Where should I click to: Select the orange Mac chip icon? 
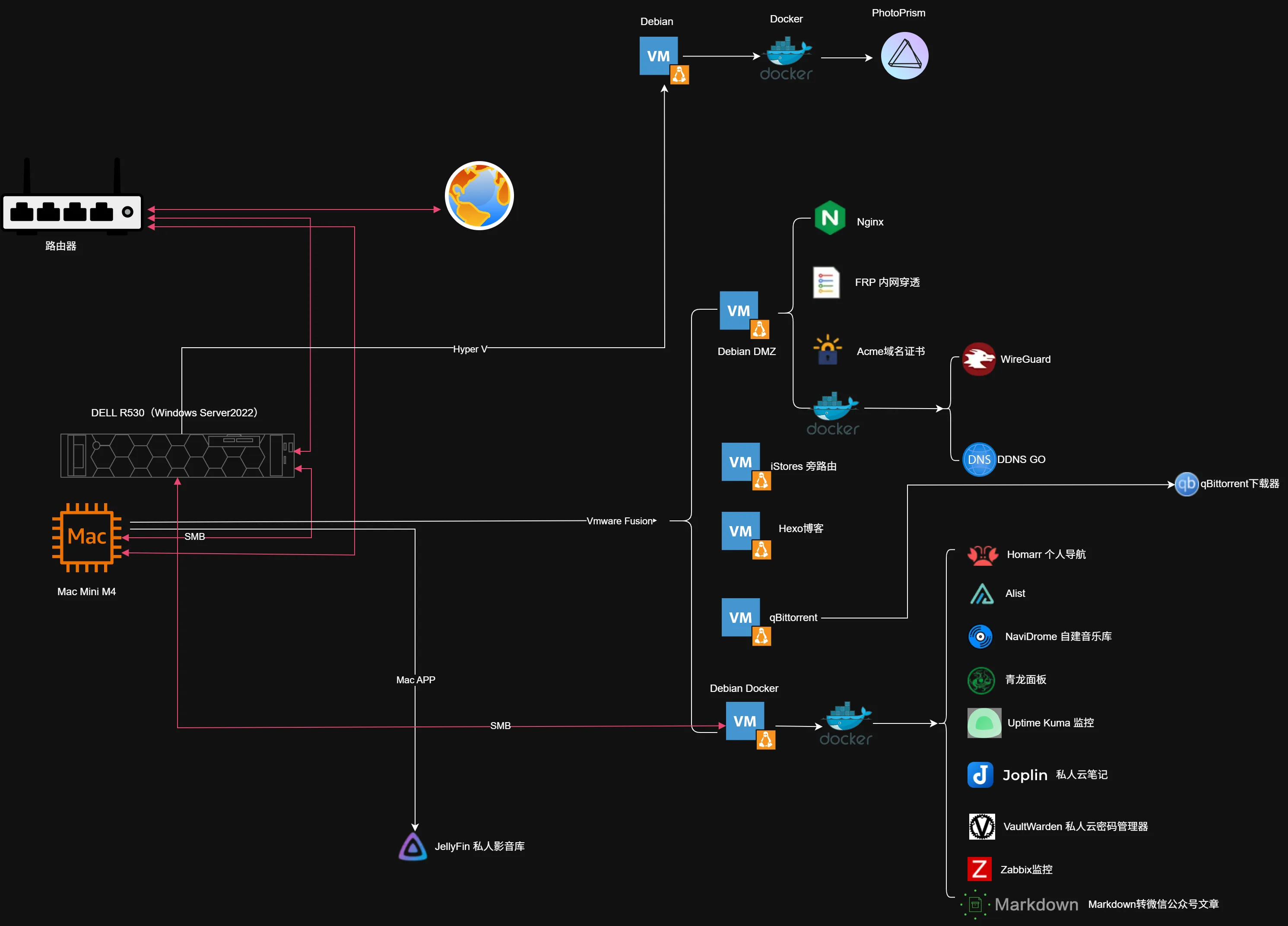coord(87,537)
